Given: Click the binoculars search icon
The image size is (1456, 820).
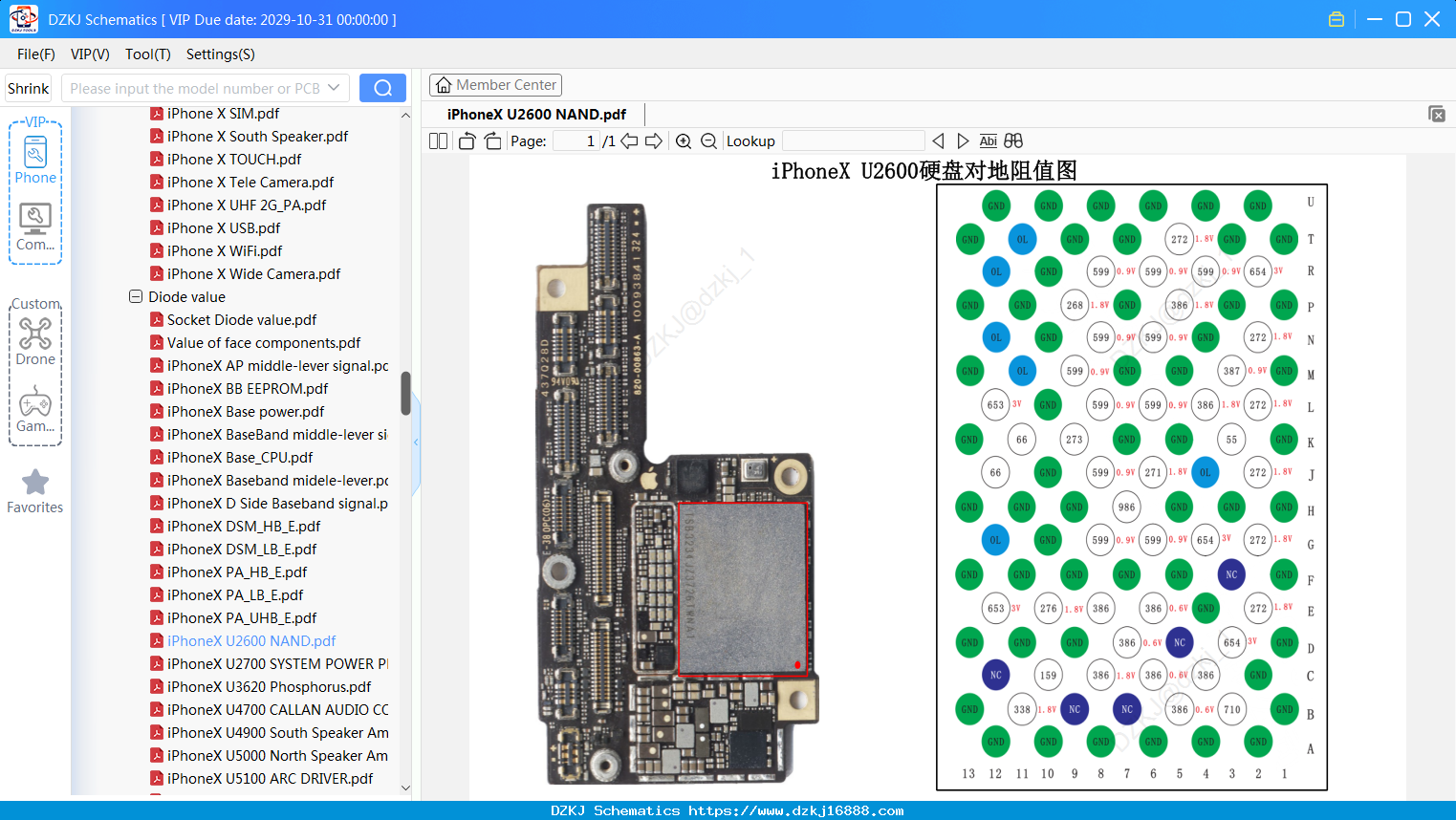Looking at the screenshot, I should [x=1013, y=141].
